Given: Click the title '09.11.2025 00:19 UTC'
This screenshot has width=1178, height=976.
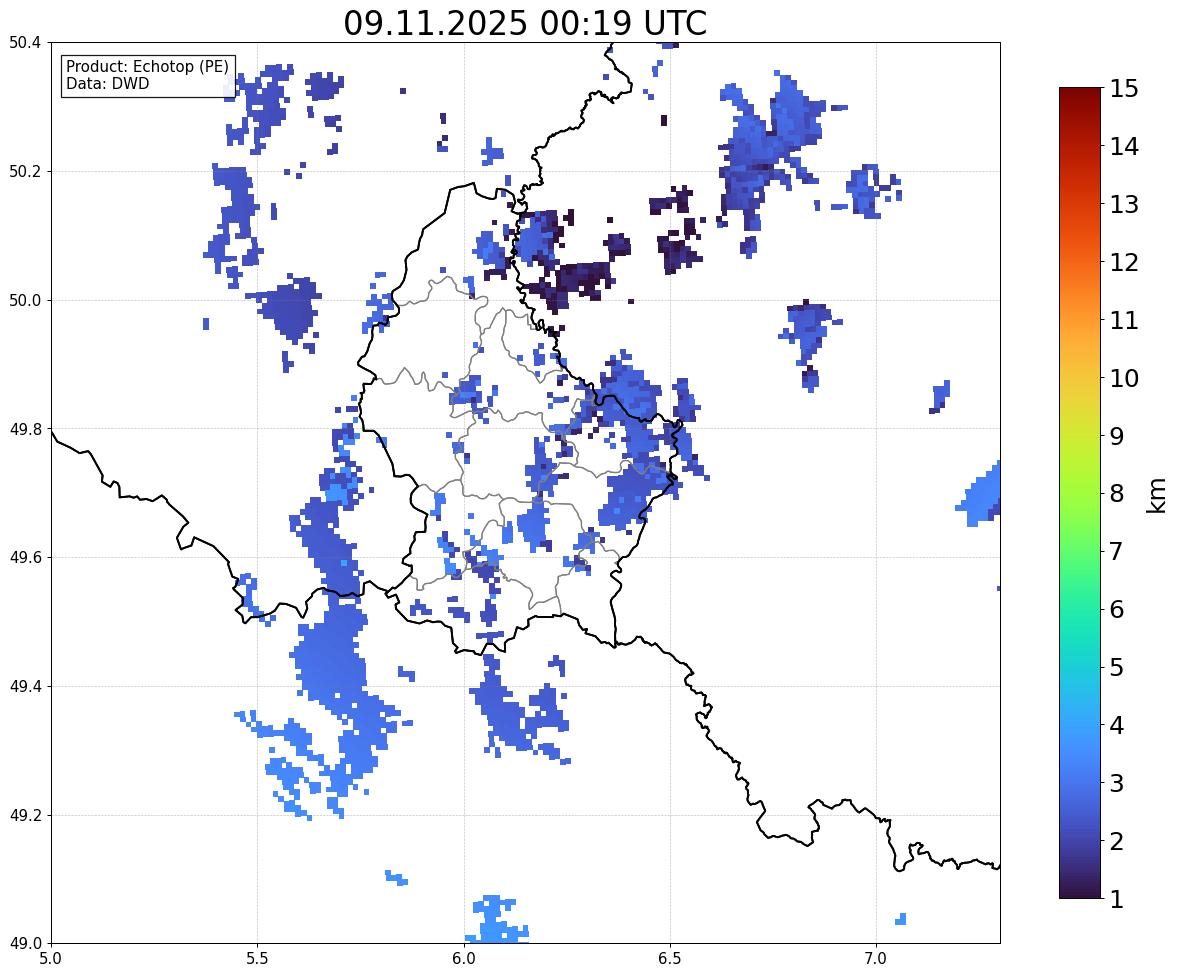Looking at the screenshot, I should tap(525, 23).
